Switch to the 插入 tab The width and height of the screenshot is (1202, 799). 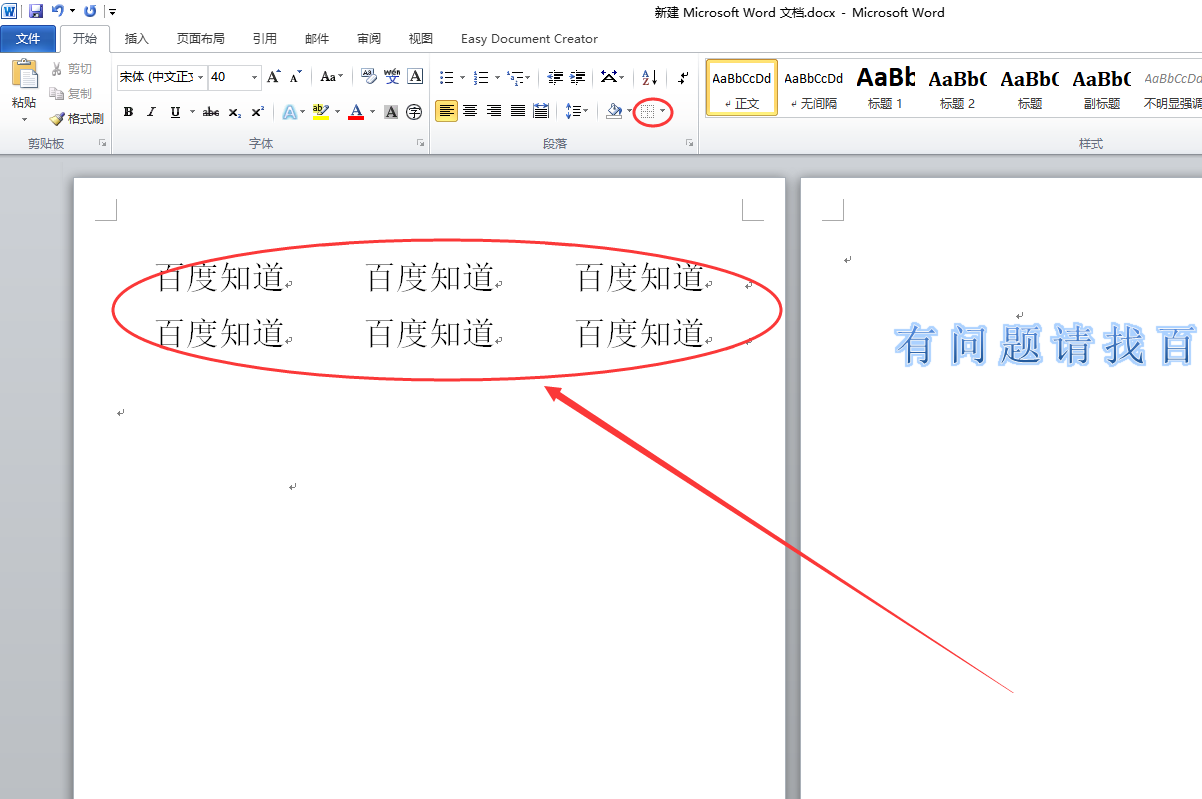(x=136, y=39)
